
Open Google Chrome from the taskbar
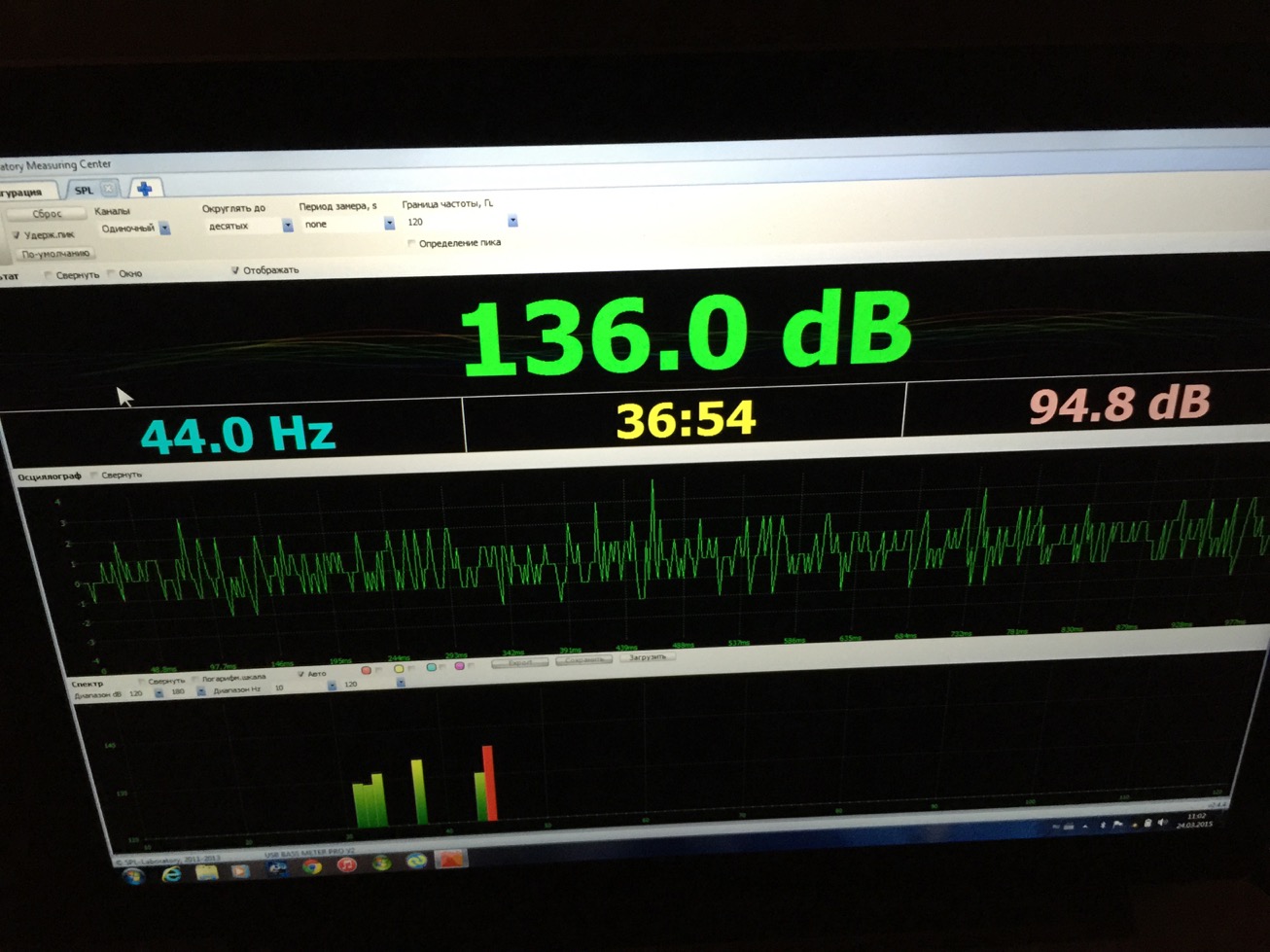click(311, 867)
